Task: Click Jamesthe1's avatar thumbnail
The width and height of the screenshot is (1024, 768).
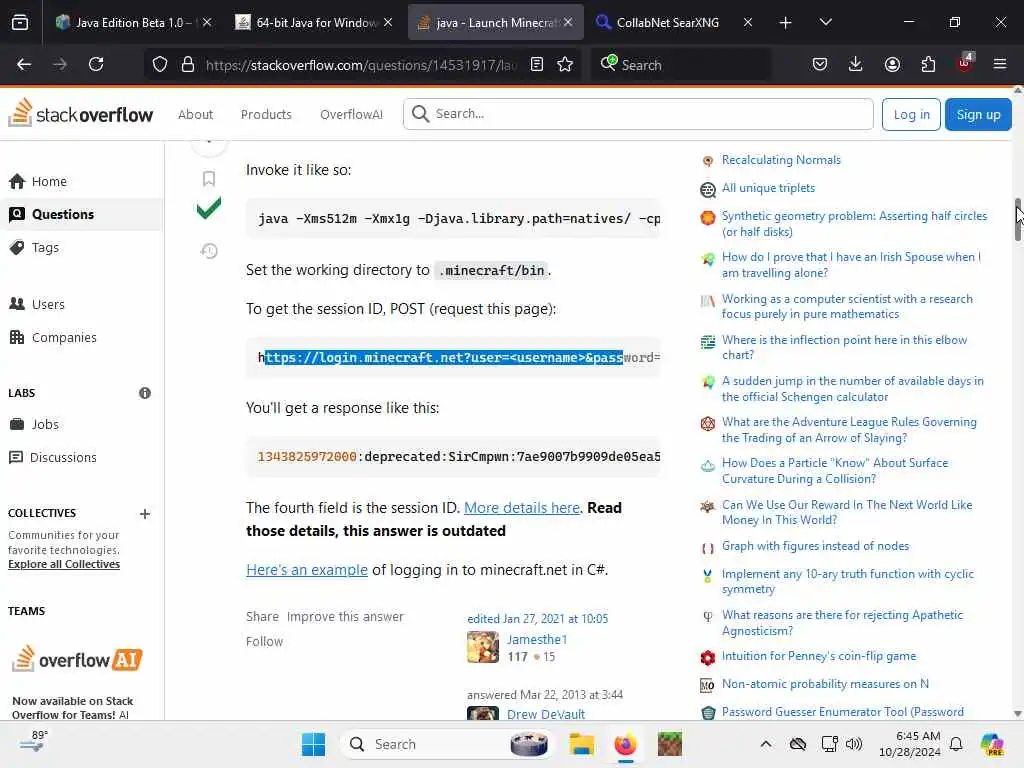Action: pyautogui.click(x=483, y=647)
